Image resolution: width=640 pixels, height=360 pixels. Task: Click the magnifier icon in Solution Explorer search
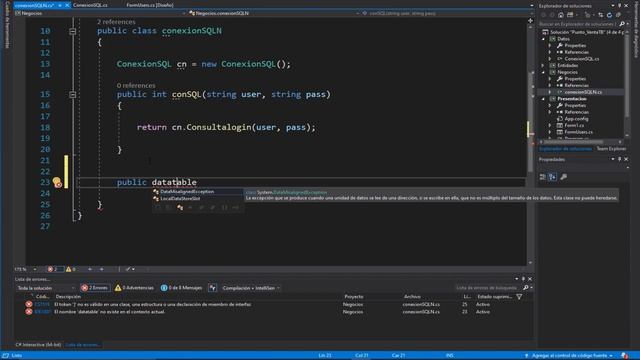622,24
